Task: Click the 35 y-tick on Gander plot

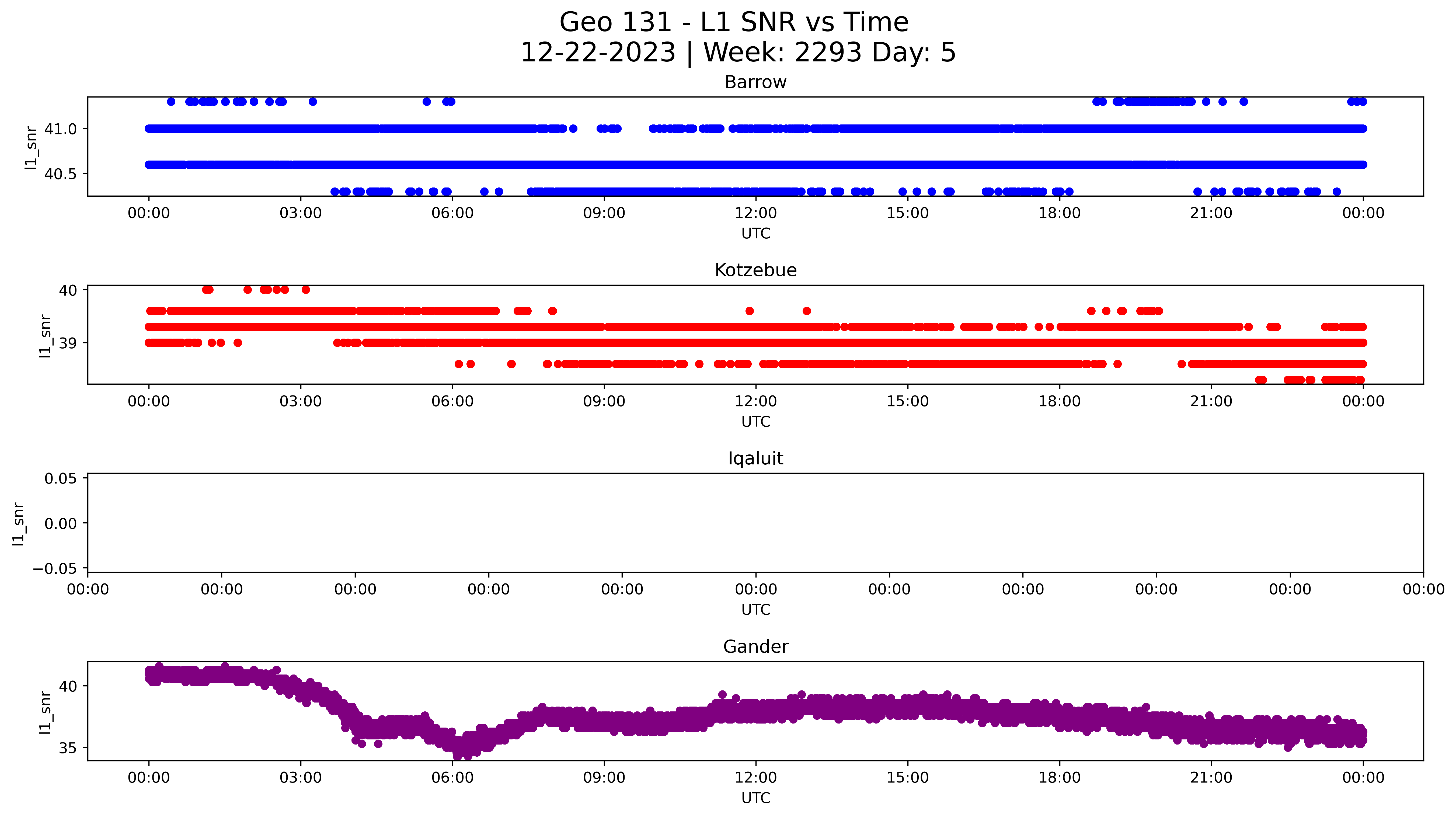Action: click(68, 749)
